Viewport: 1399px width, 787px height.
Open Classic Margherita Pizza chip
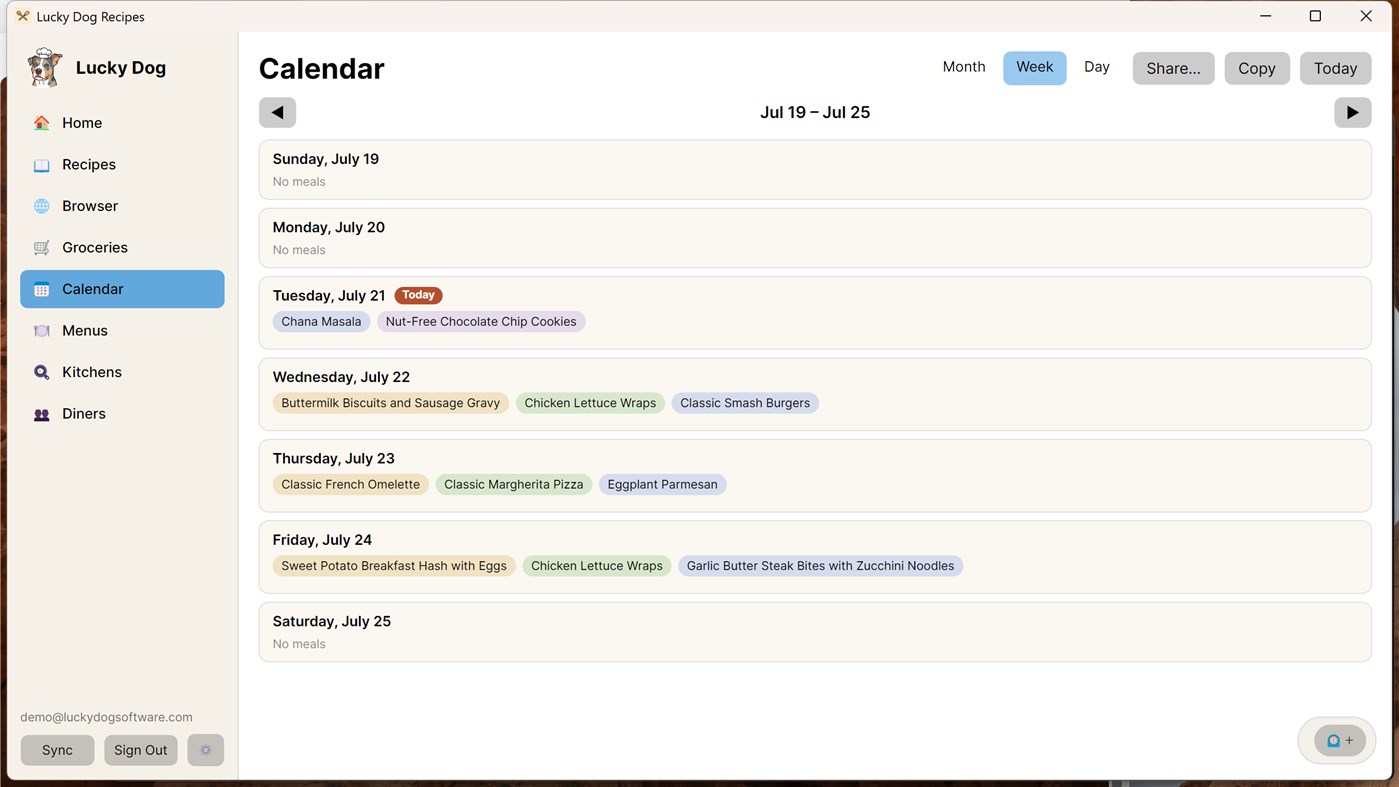pos(513,485)
